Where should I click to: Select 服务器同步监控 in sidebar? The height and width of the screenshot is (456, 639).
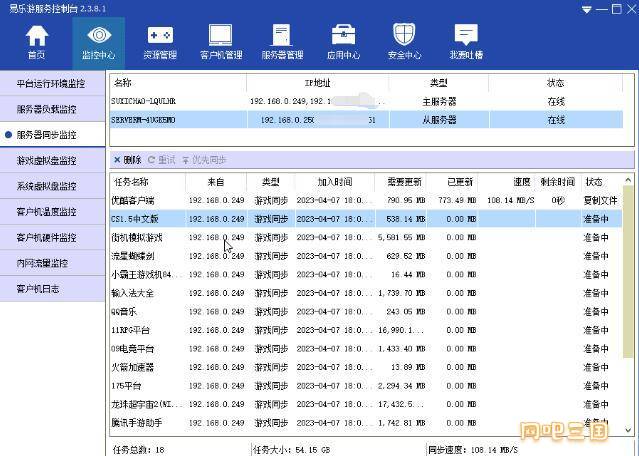52,135
